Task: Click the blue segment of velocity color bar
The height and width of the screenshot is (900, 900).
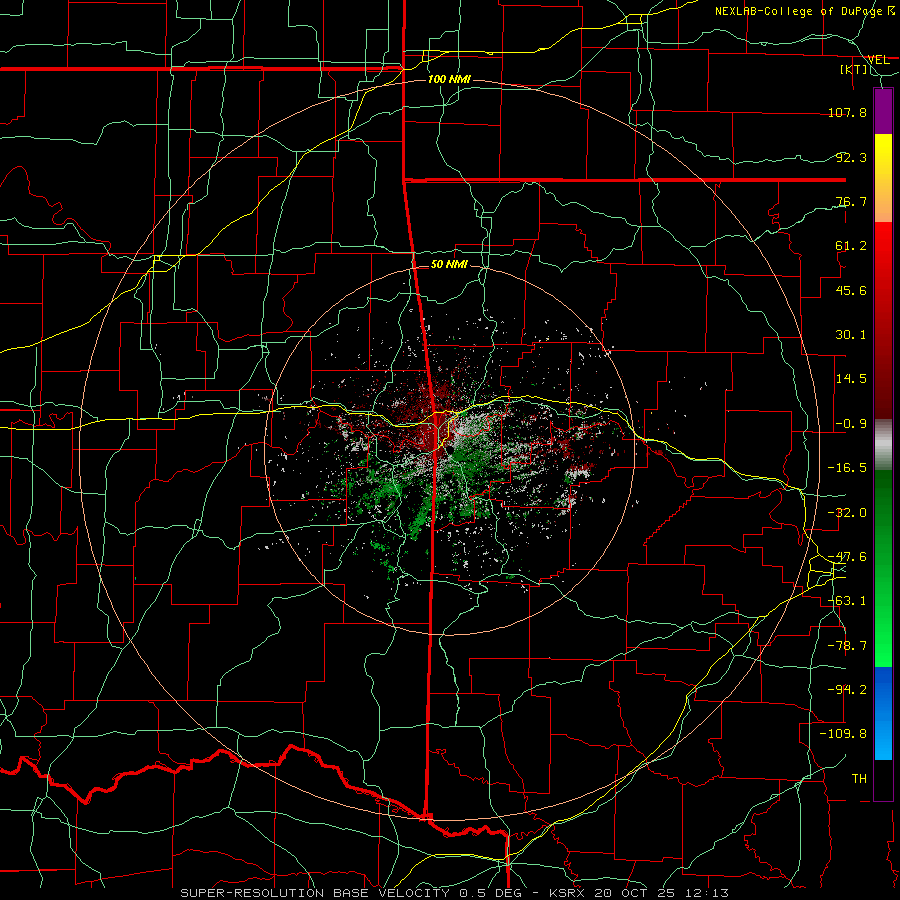Action: 883,713
